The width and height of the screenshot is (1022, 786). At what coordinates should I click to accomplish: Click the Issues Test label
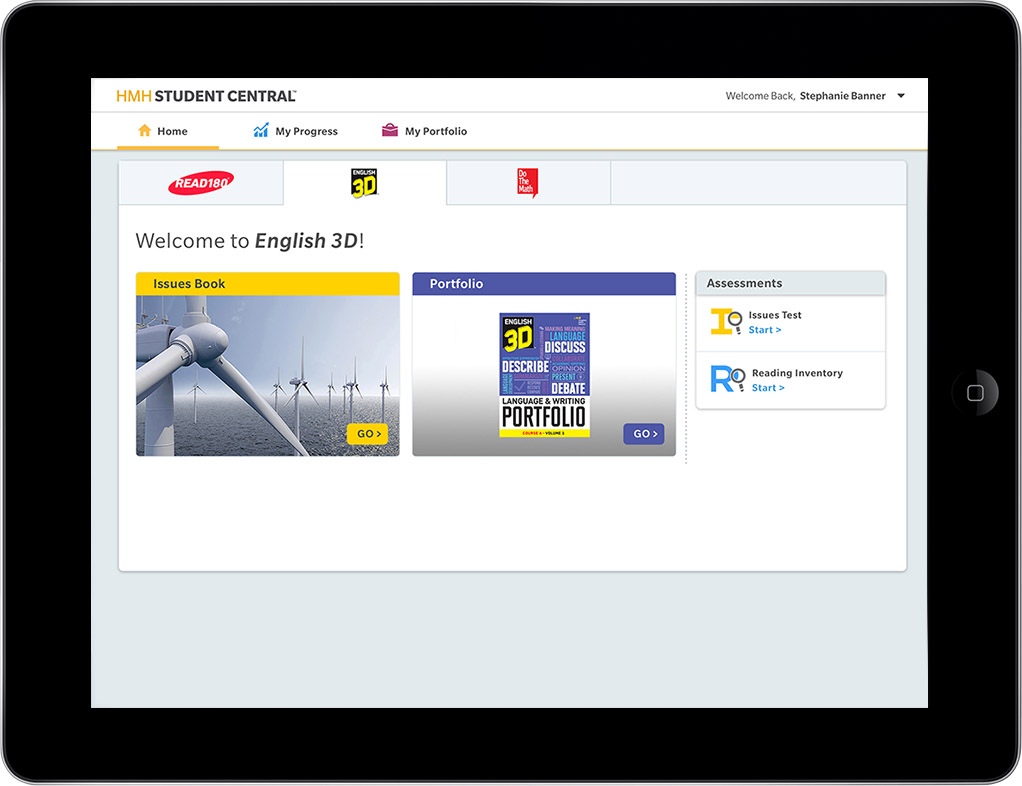tap(775, 315)
